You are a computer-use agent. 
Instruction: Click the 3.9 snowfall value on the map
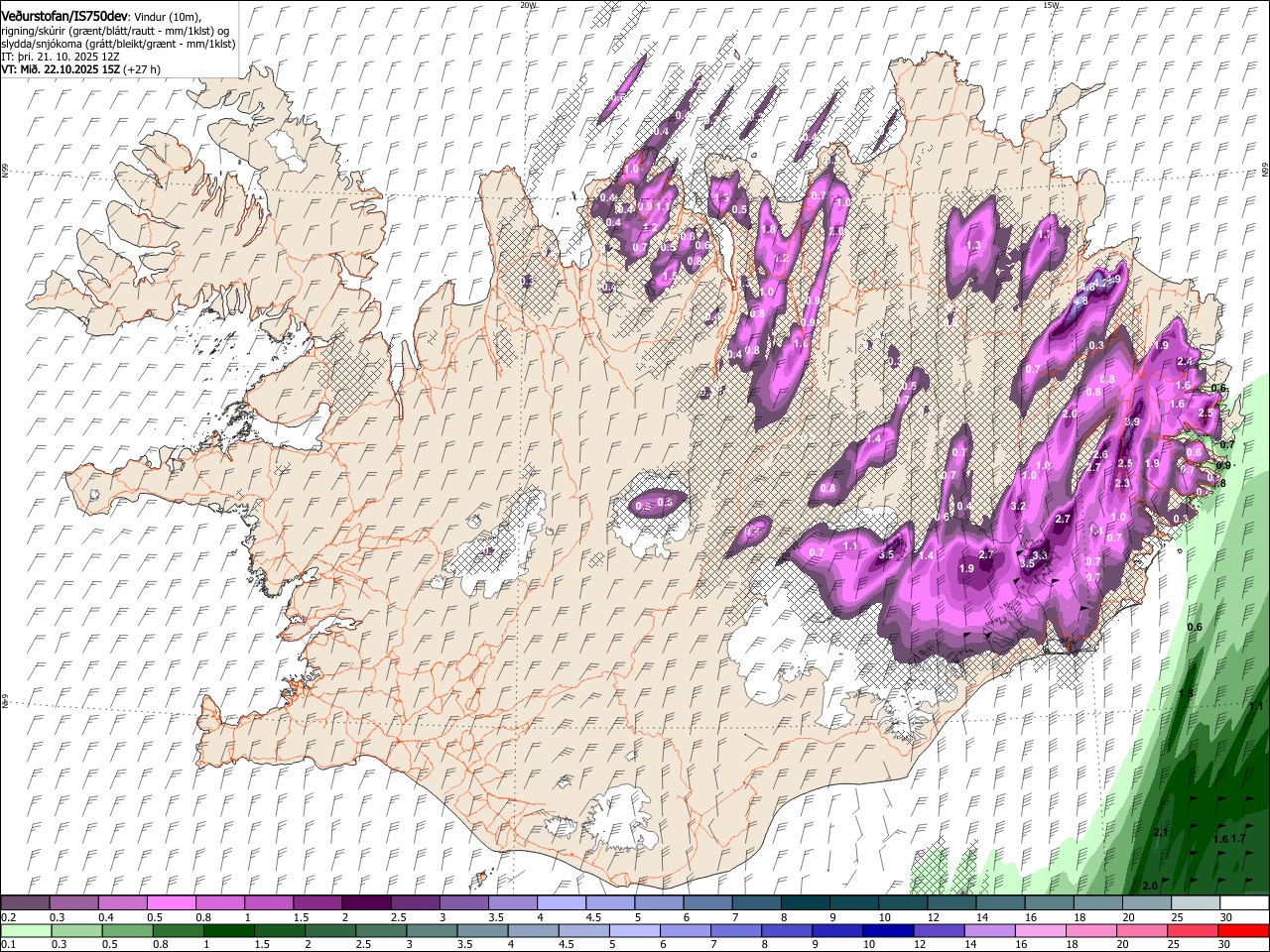(x=1132, y=421)
